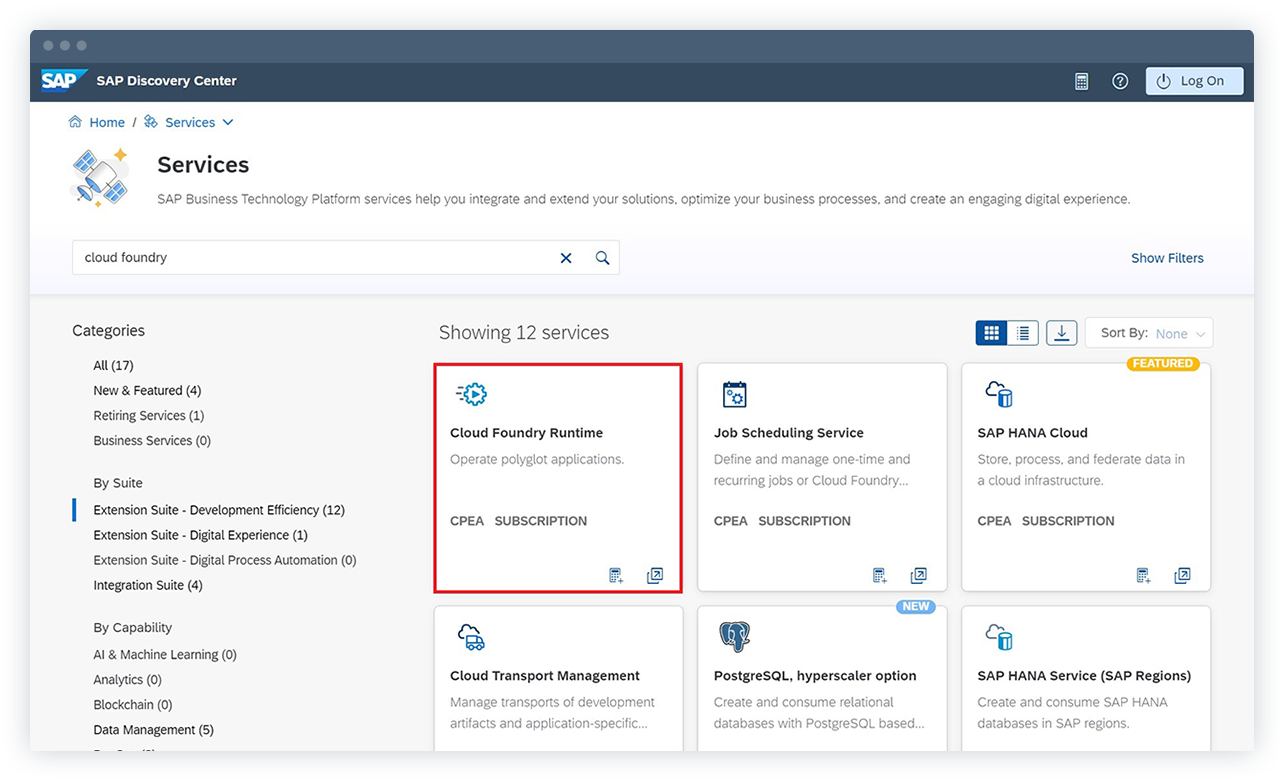Click the Cloud Foundry Runtime gear-cloud service icon
The width and height of the screenshot is (1284, 780).
(x=471, y=394)
